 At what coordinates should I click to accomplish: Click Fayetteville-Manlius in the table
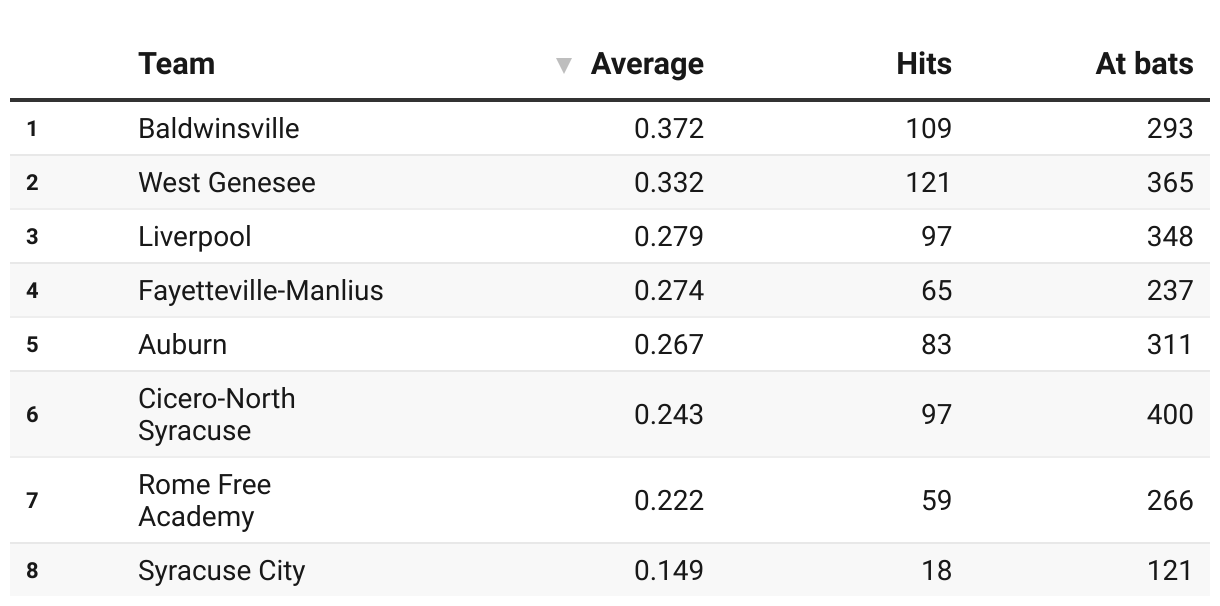[260, 291]
